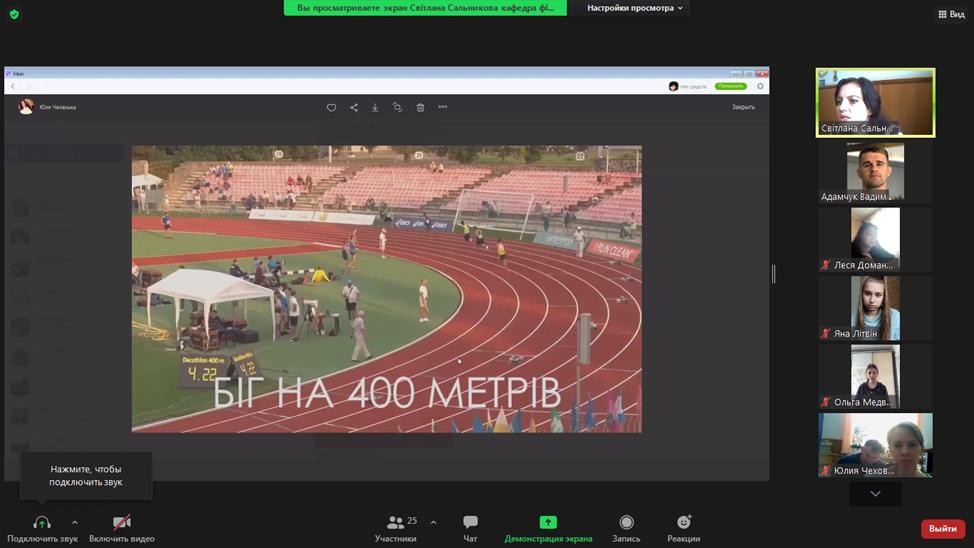Like the image with heart icon
This screenshot has width=974, height=548.
click(332, 107)
